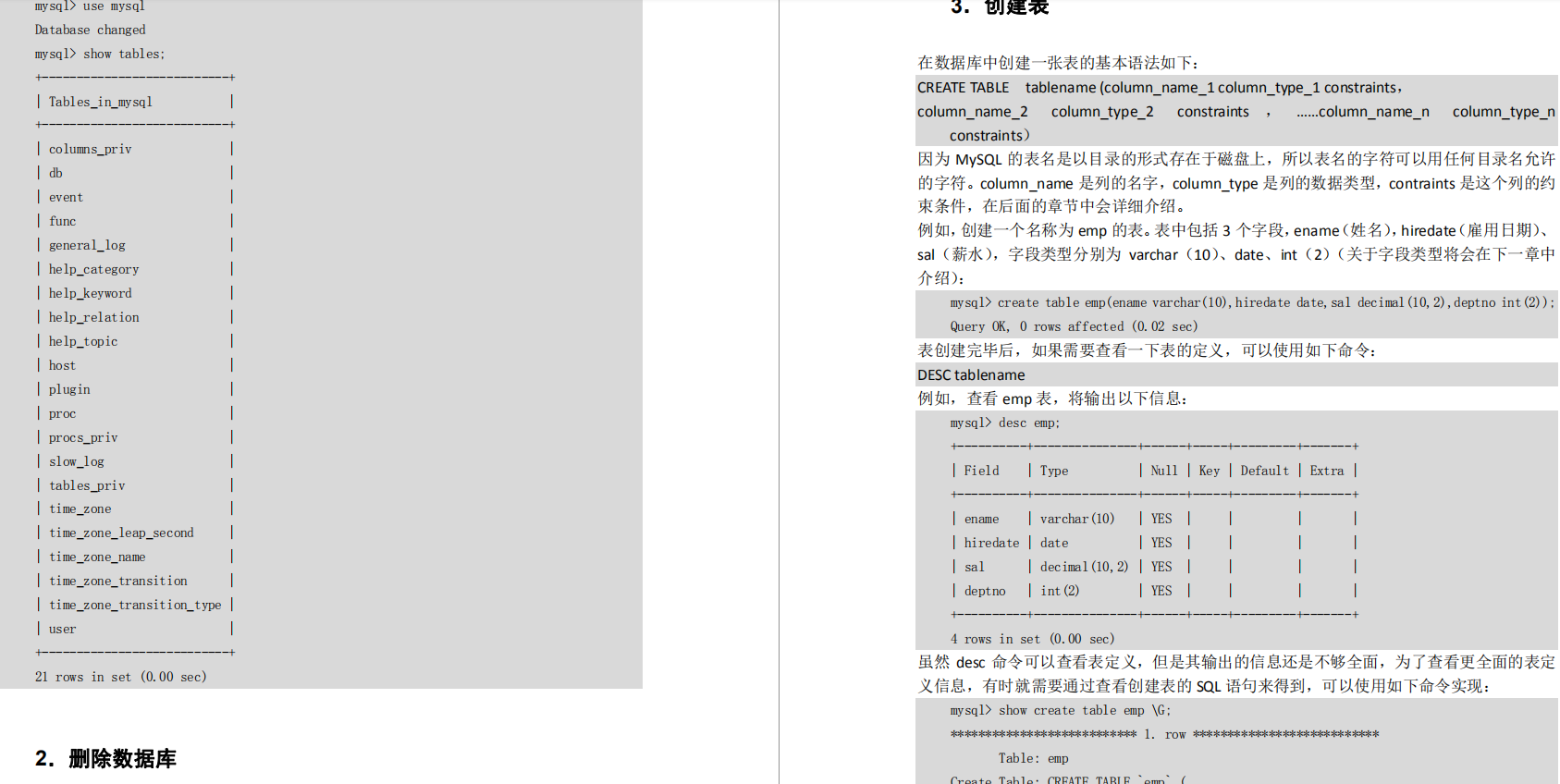
Task: Click the 'use mysql' command line
Action: (90, 6)
